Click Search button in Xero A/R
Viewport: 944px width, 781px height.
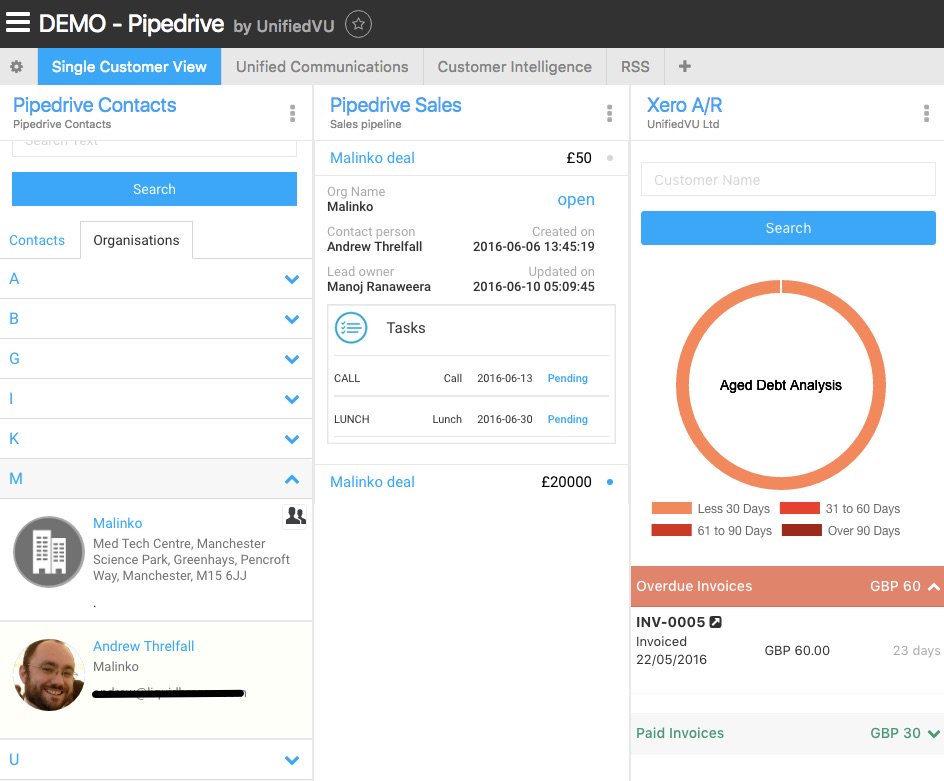tap(788, 228)
